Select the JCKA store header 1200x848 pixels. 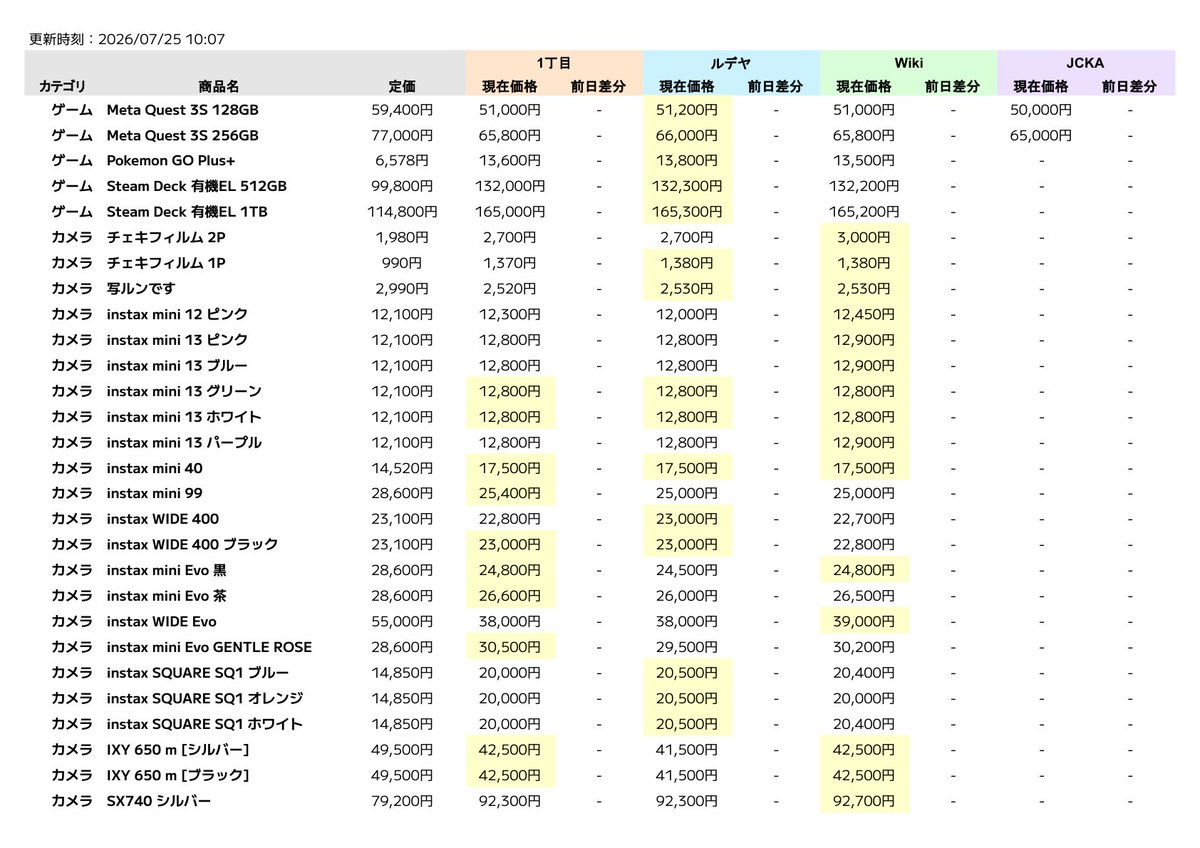pos(1085,63)
